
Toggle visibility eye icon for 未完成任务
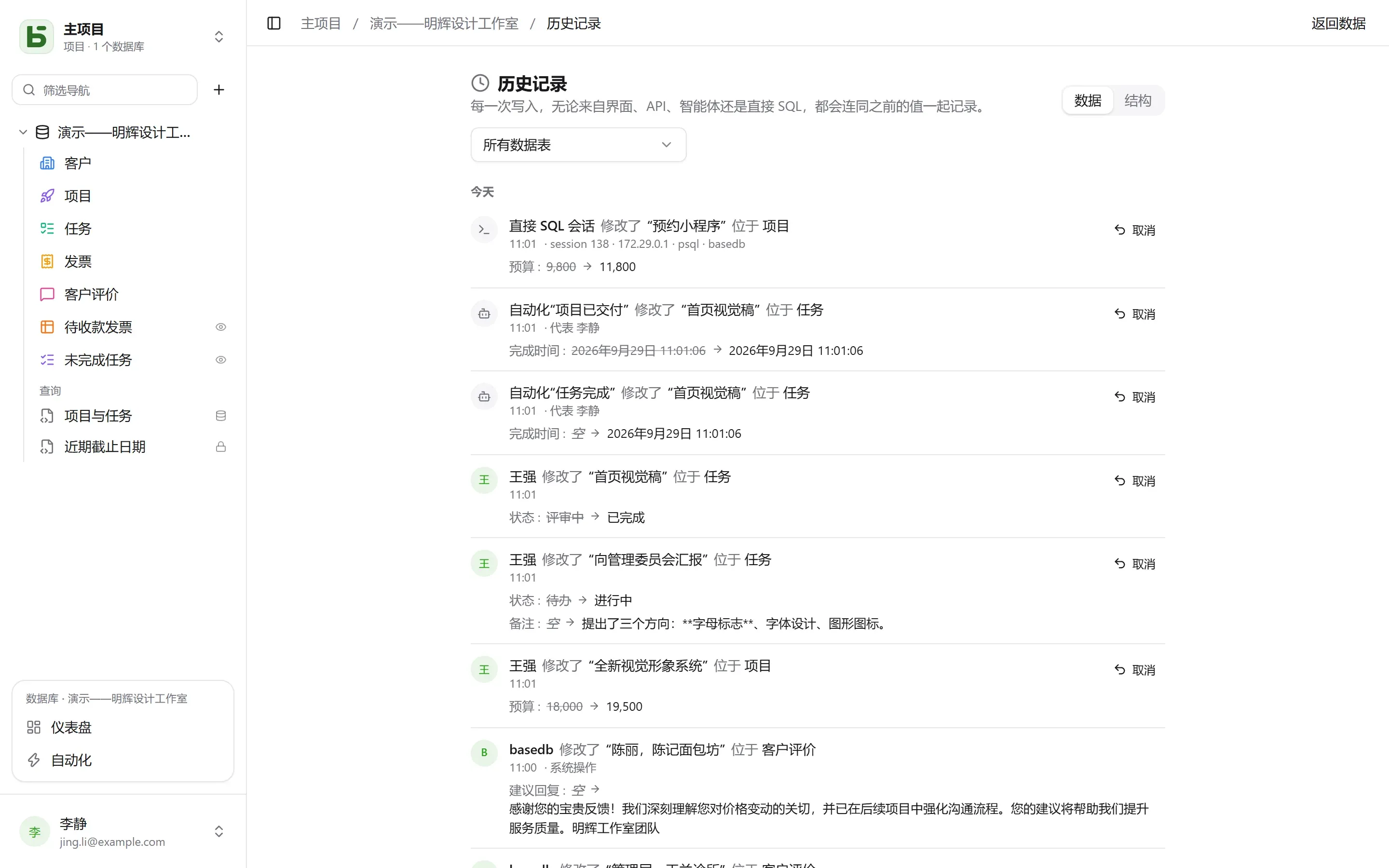[x=220, y=360]
